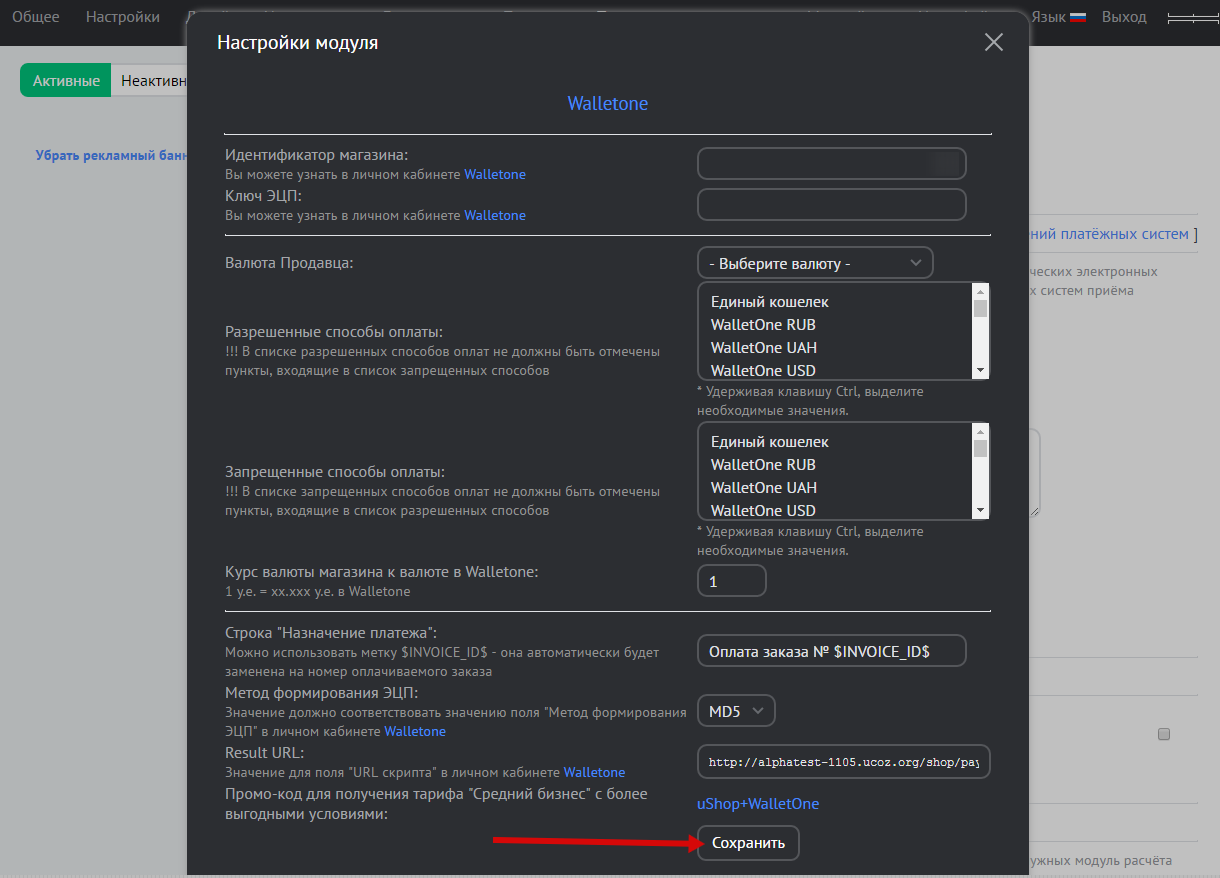
Task: Focus the Ключ ЭЦП input field
Action: coord(831,204)
